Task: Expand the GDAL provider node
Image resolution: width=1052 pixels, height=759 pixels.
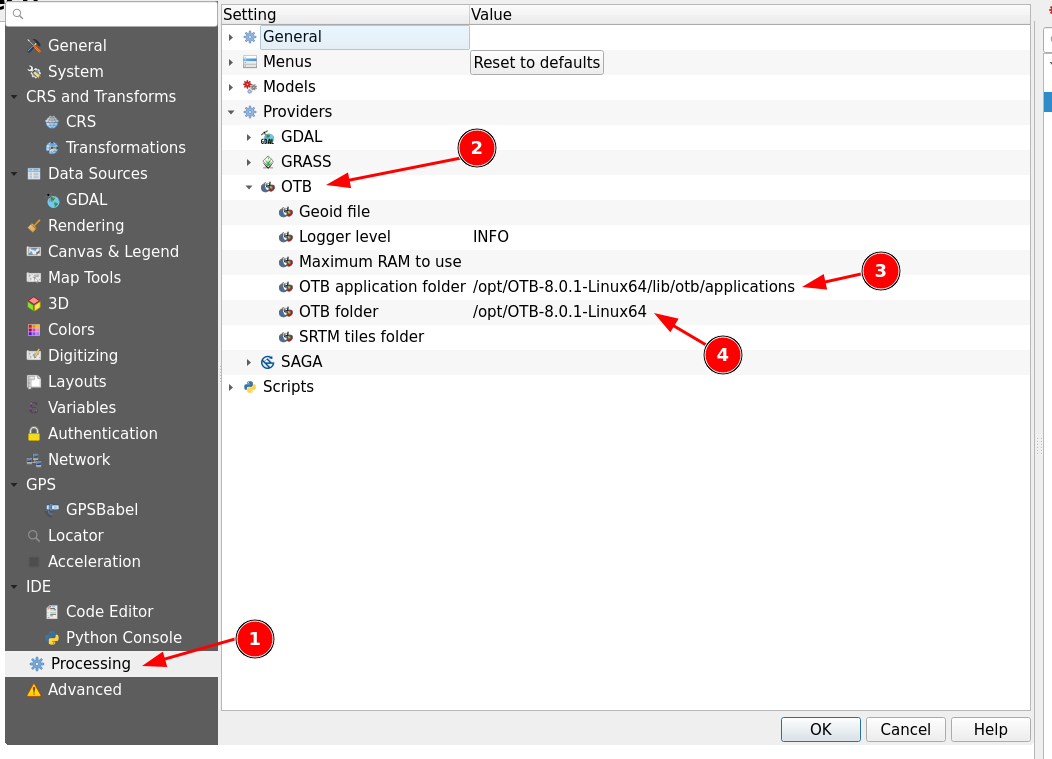Action: point(249,138)
